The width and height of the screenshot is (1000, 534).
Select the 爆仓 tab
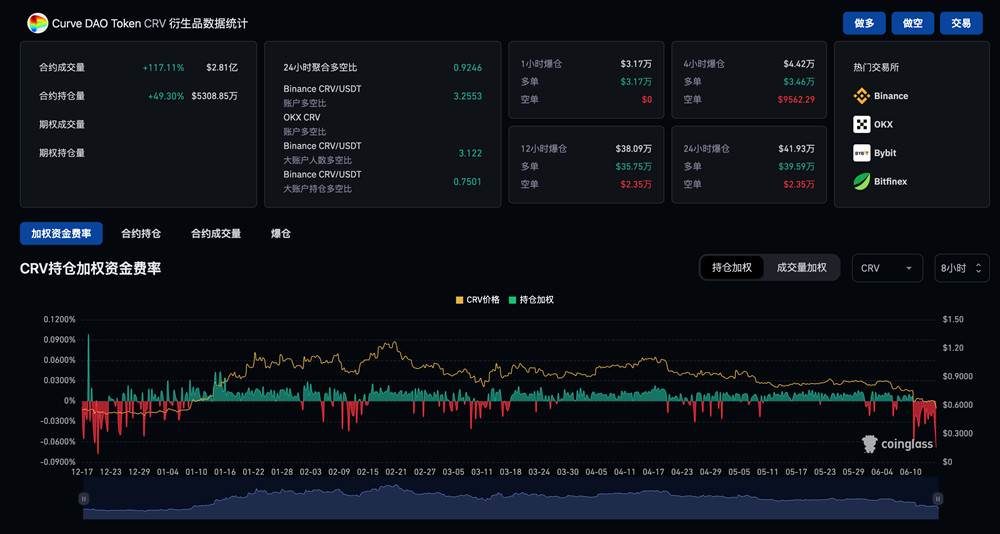(x=281, y=234)
